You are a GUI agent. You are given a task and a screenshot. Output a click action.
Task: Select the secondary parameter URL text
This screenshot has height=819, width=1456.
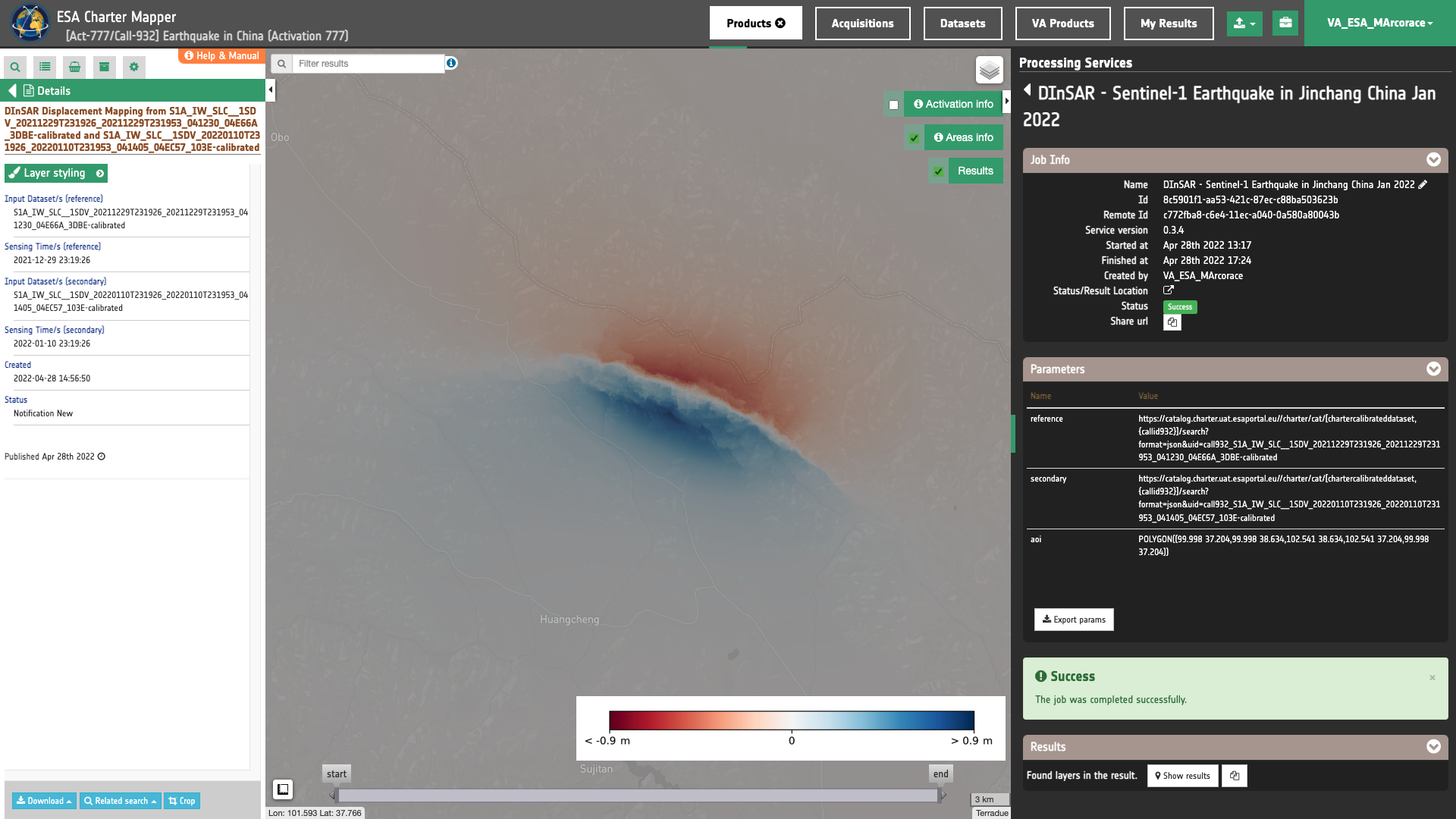[x=1289, y=498]
